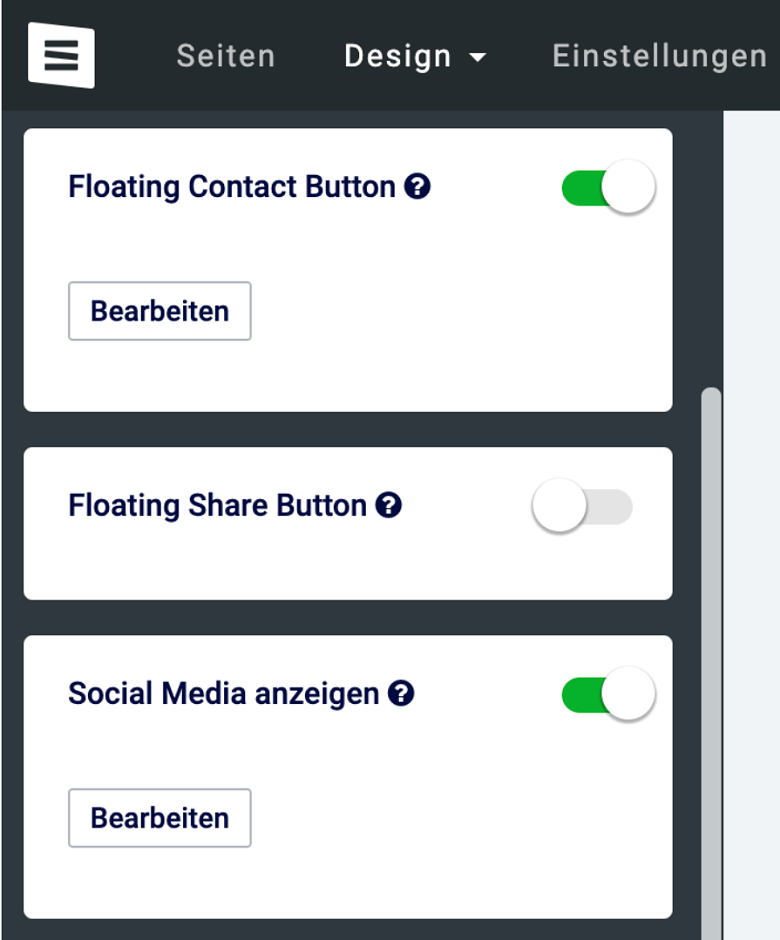Click the sidebar scrollbar thumb
Screen dimensions: 780x940
[x=711, y=659]
